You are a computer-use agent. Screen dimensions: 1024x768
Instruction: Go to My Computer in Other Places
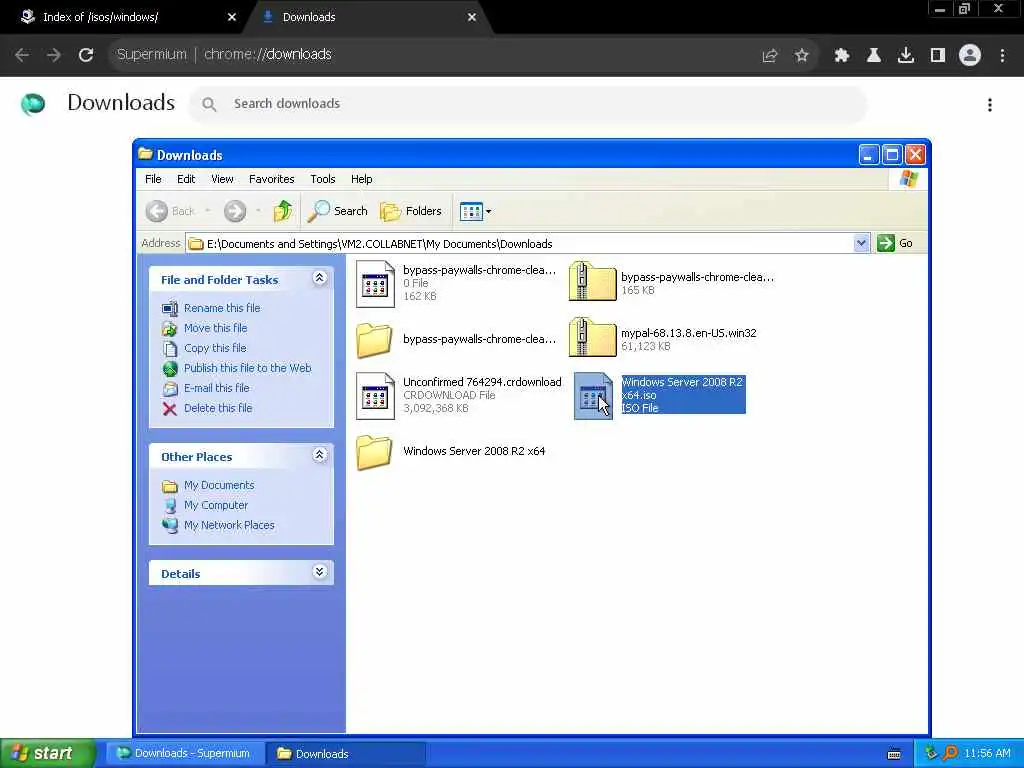click(x=216, y=505)
